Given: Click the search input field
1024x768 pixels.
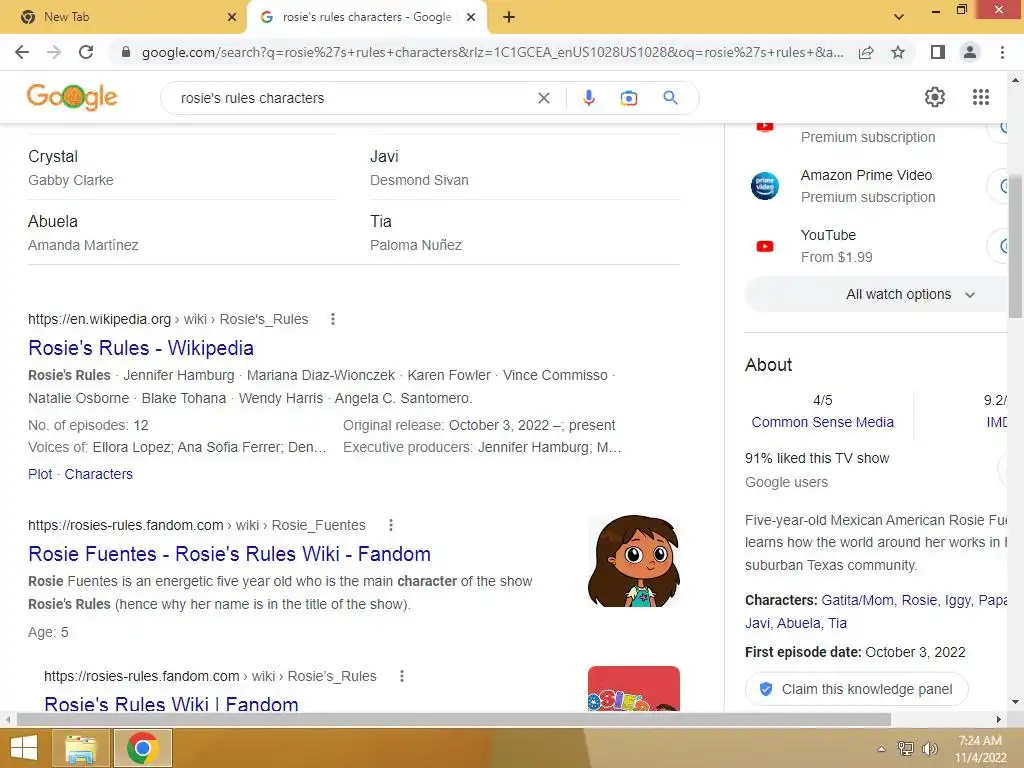Looking at the screenshot, I should tap(353, 98).
